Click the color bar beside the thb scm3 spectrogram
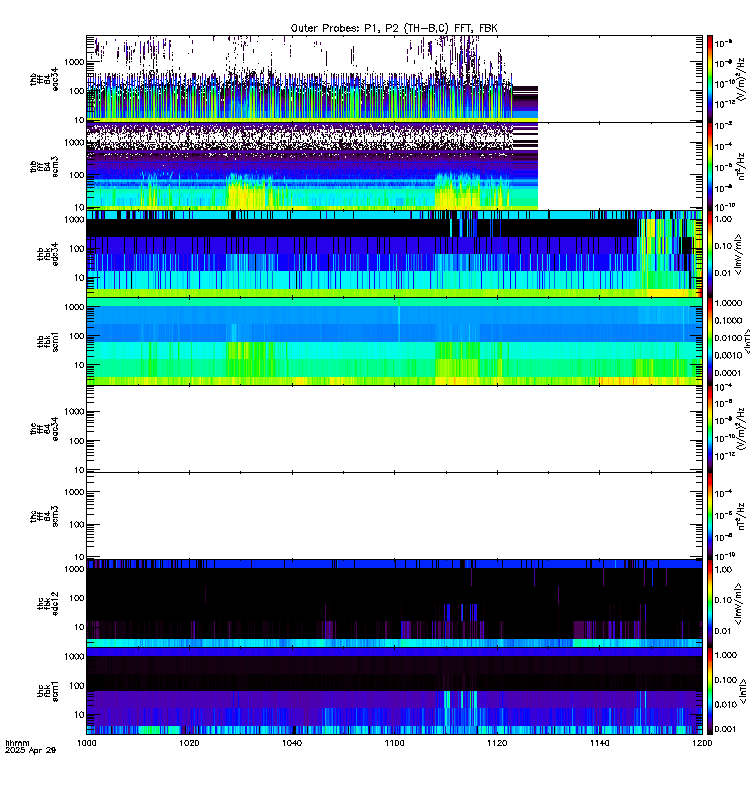The image size is (750, 800). (x=710, y=166)
